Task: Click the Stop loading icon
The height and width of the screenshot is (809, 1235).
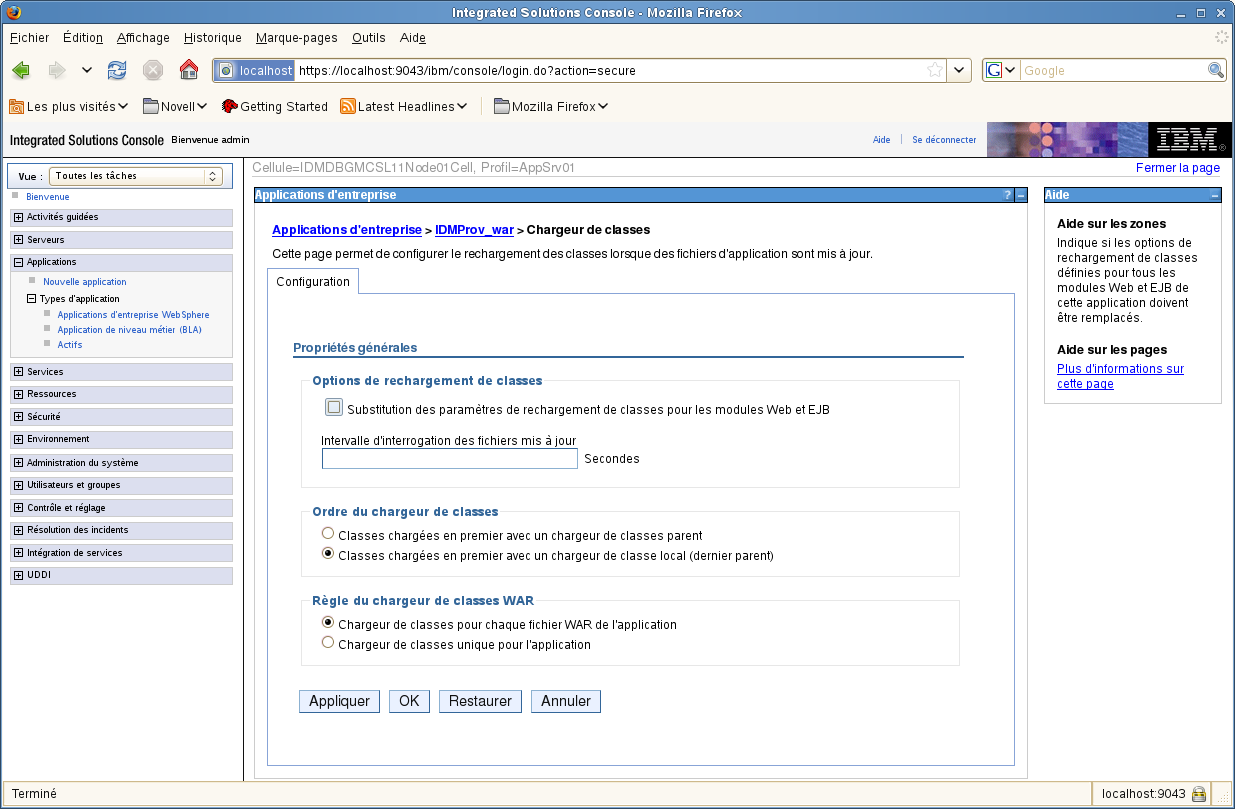Action: [153, 70]
